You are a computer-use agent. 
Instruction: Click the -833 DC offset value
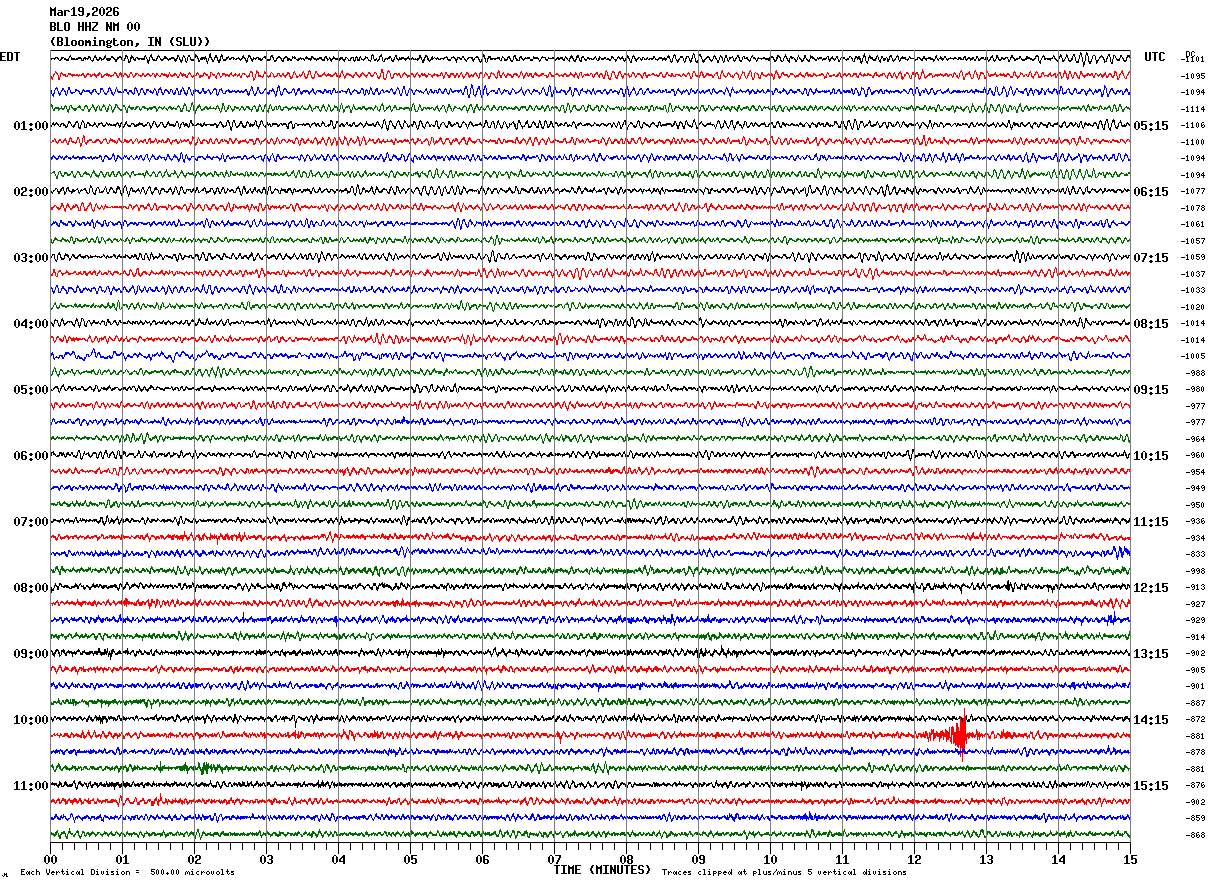coord(1195,554)
